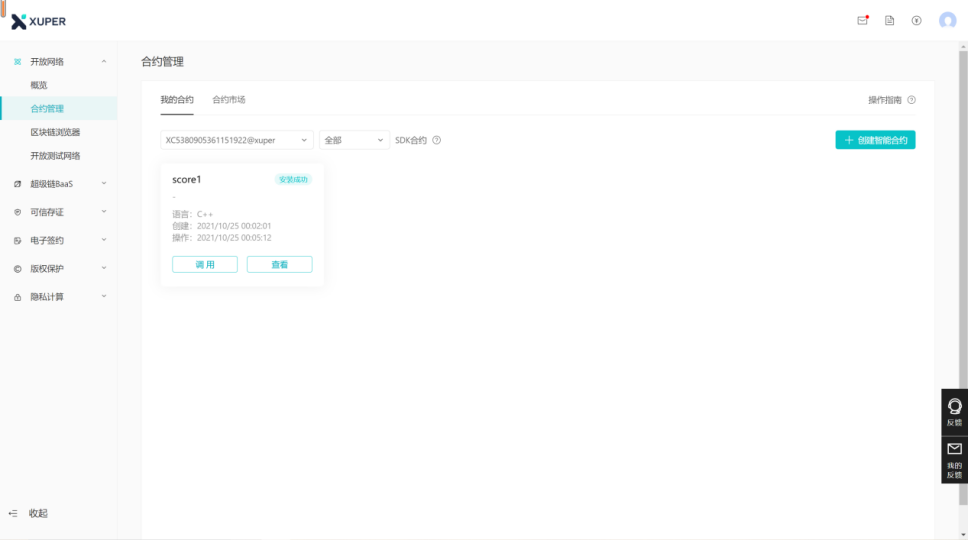
Task: Click the 创建智能合约 button
Action: click(x=875, y=140)
